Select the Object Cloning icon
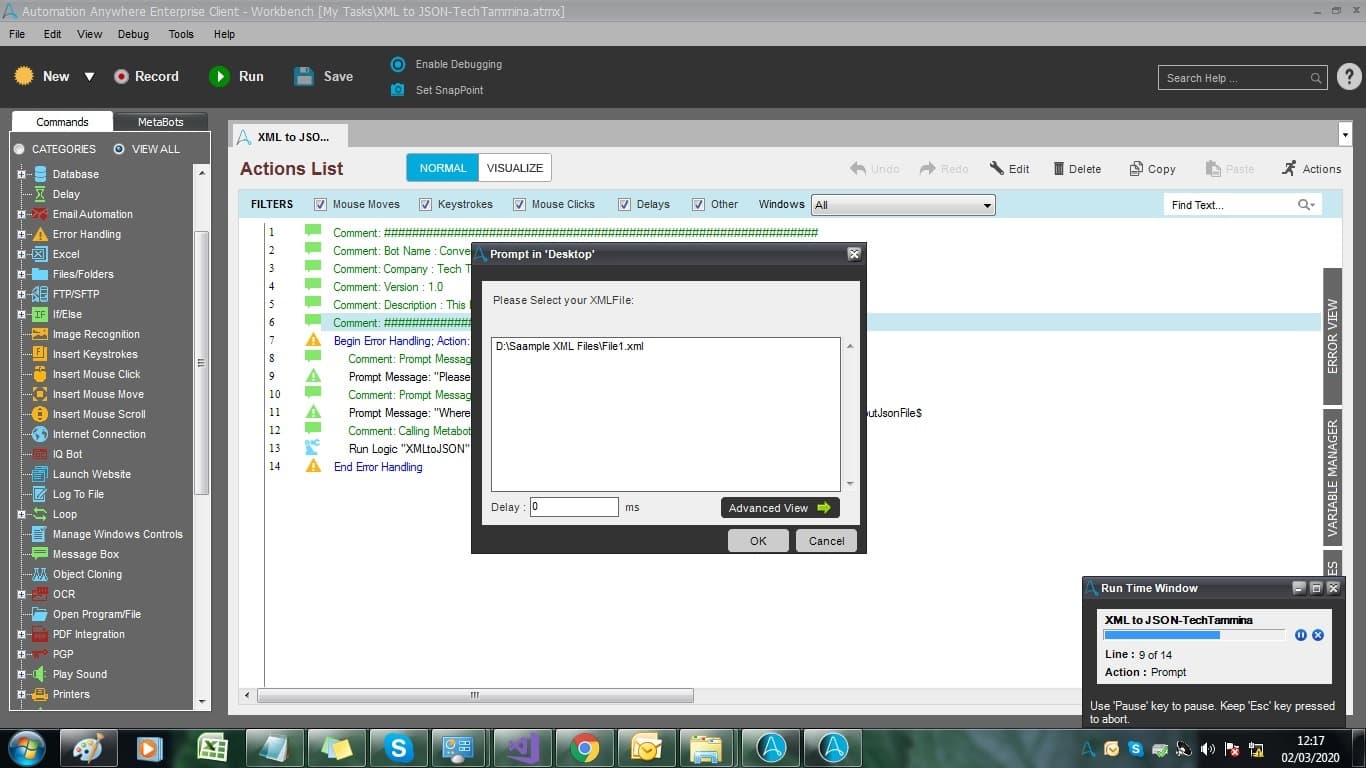The height and width of the screenshot is (768, 1366). tap(40, 574)
